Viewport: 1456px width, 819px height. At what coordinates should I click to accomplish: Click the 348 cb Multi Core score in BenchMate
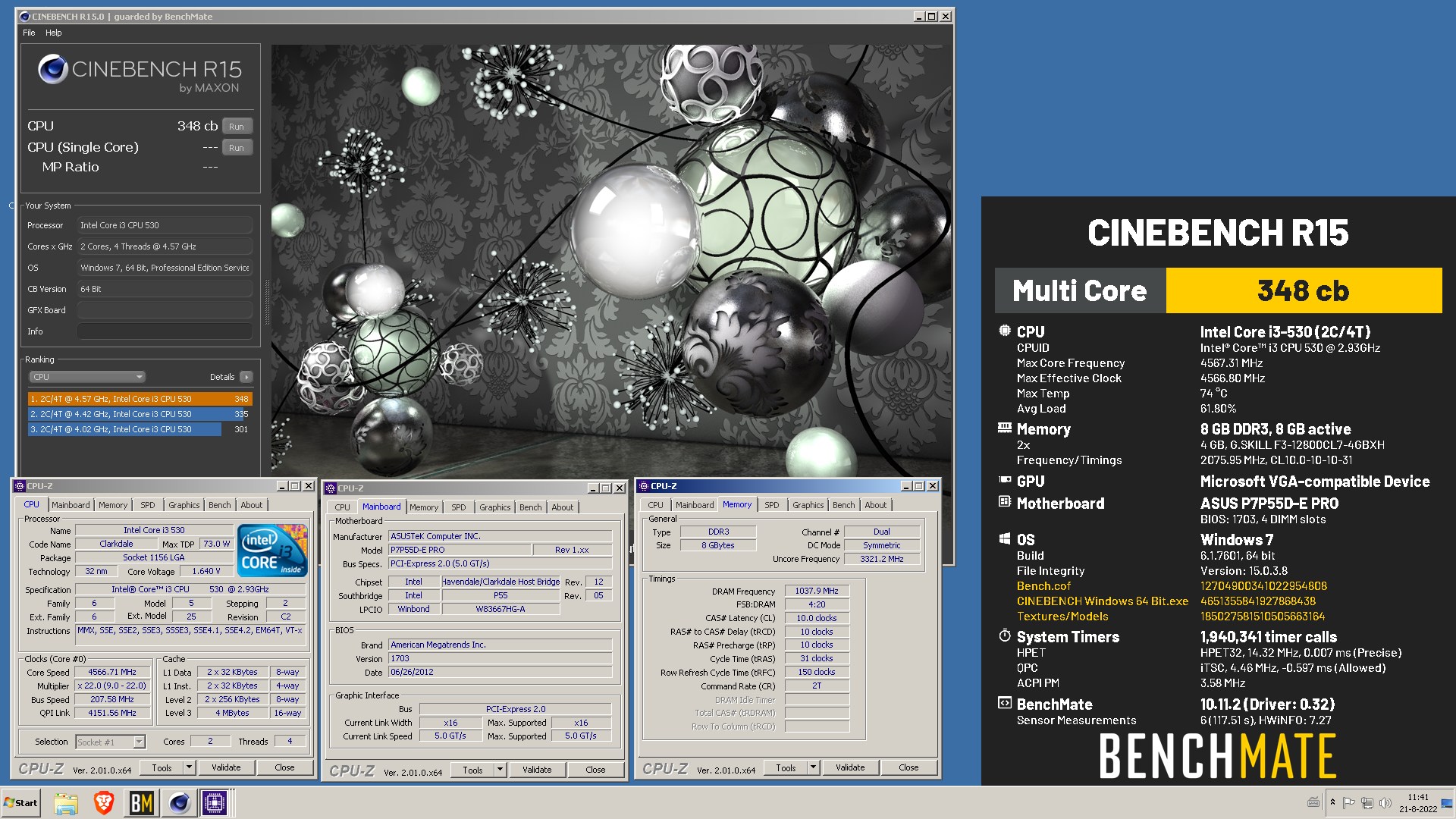point(1304,290)
